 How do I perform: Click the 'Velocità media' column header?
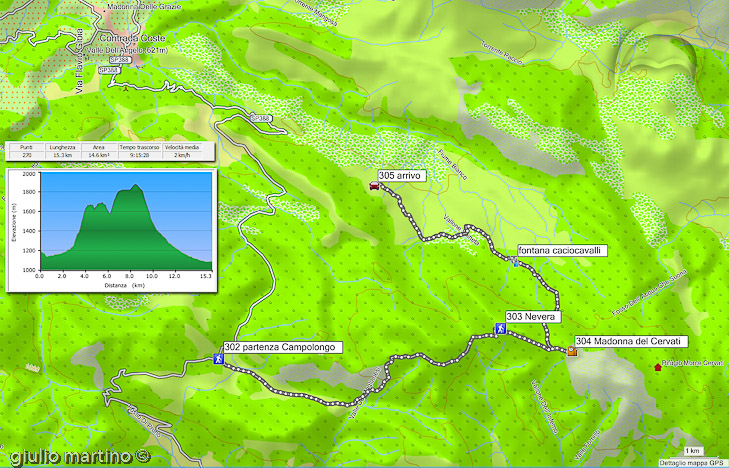(182, 147)
